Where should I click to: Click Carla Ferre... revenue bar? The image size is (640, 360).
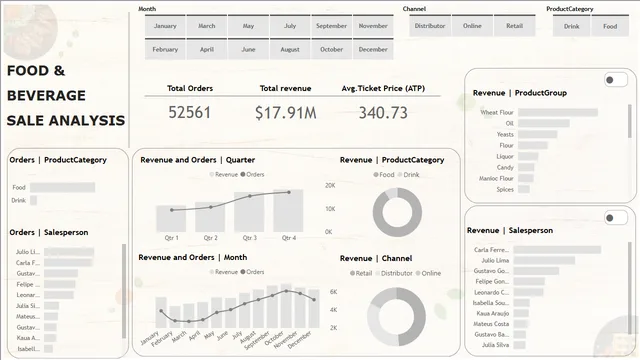click(x=557, y=249)
